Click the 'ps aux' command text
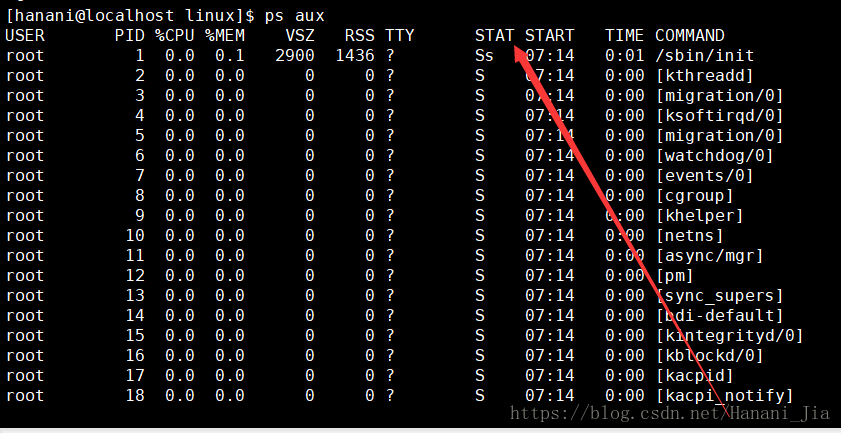841x433 pixels. (x=294, y=16)
